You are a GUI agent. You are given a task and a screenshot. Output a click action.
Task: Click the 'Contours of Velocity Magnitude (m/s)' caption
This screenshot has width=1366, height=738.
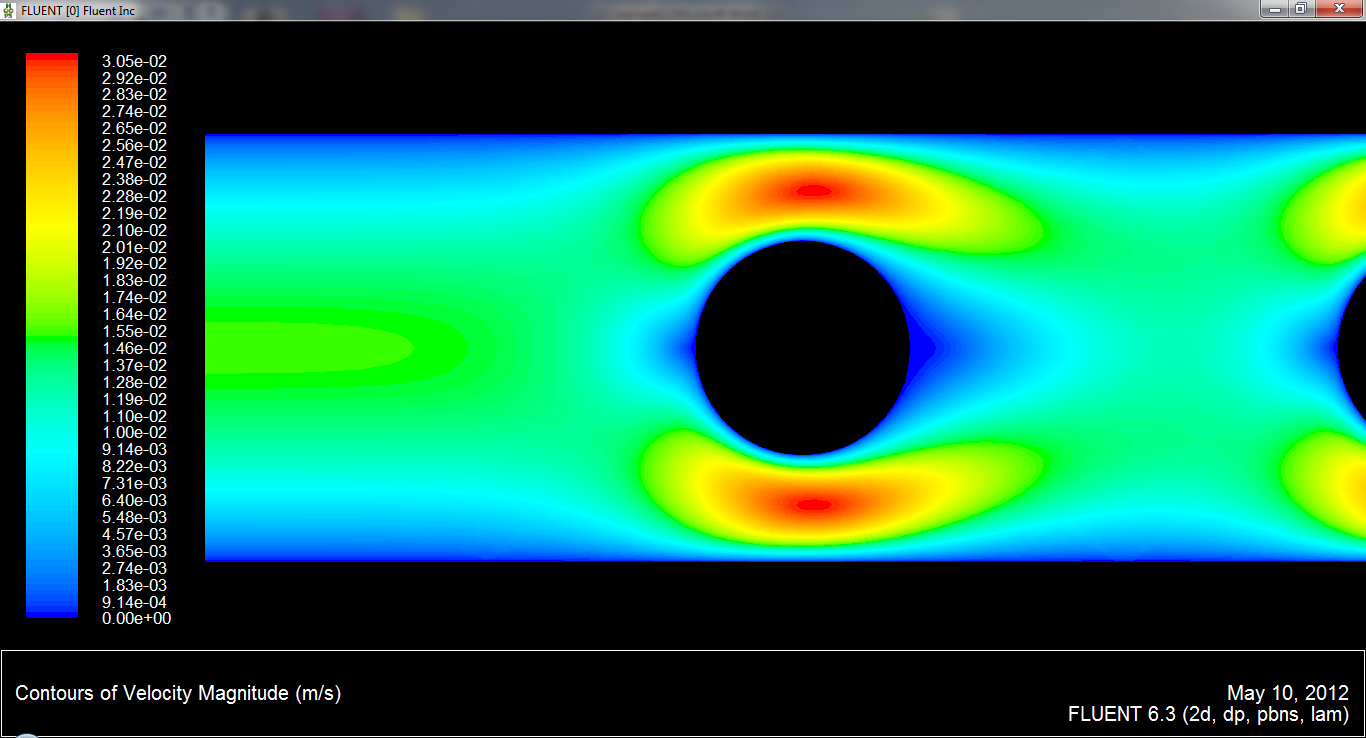[178, 694]
